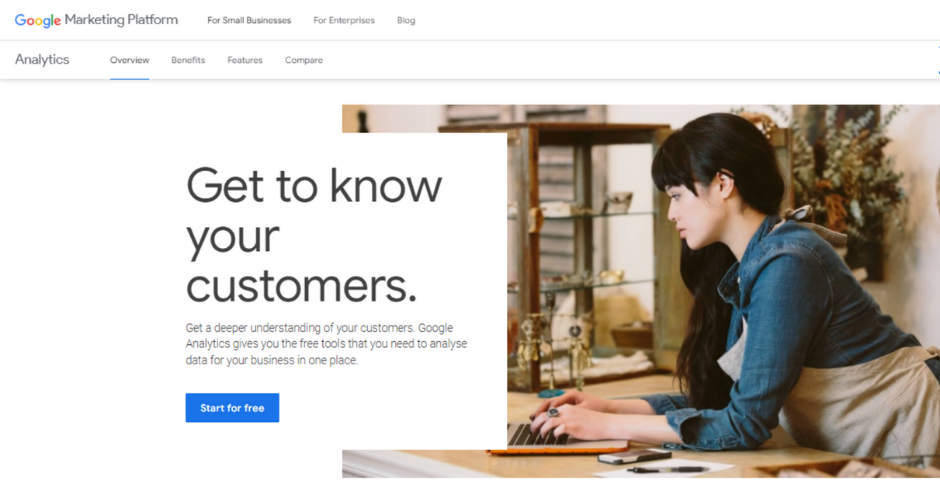The image size is (940, 500).
Task: Click the paragraph about deeper customer understanding
Action: [x=326, y=344]
